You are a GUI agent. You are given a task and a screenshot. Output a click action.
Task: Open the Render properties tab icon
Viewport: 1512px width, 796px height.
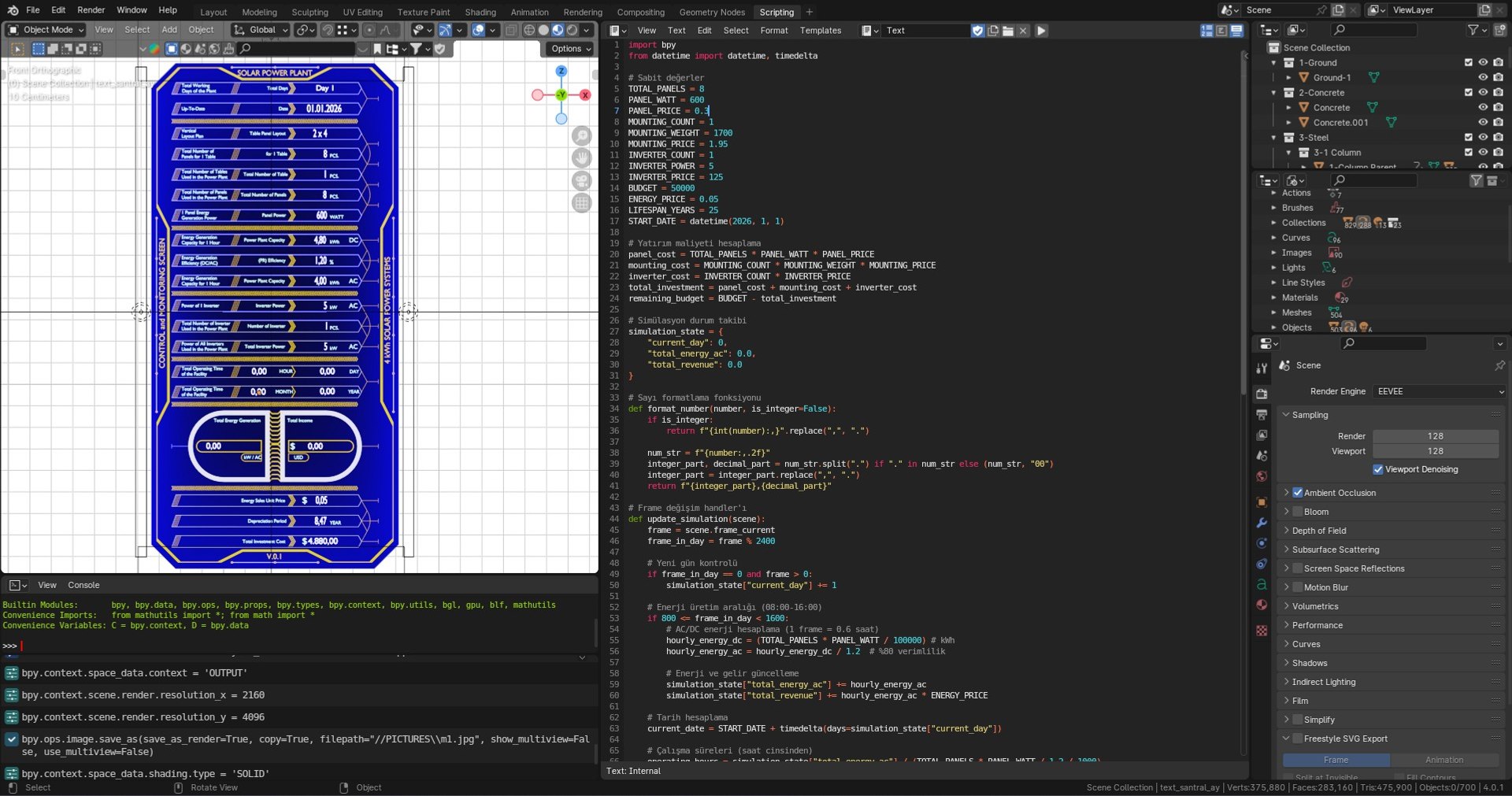point(1262,394)
